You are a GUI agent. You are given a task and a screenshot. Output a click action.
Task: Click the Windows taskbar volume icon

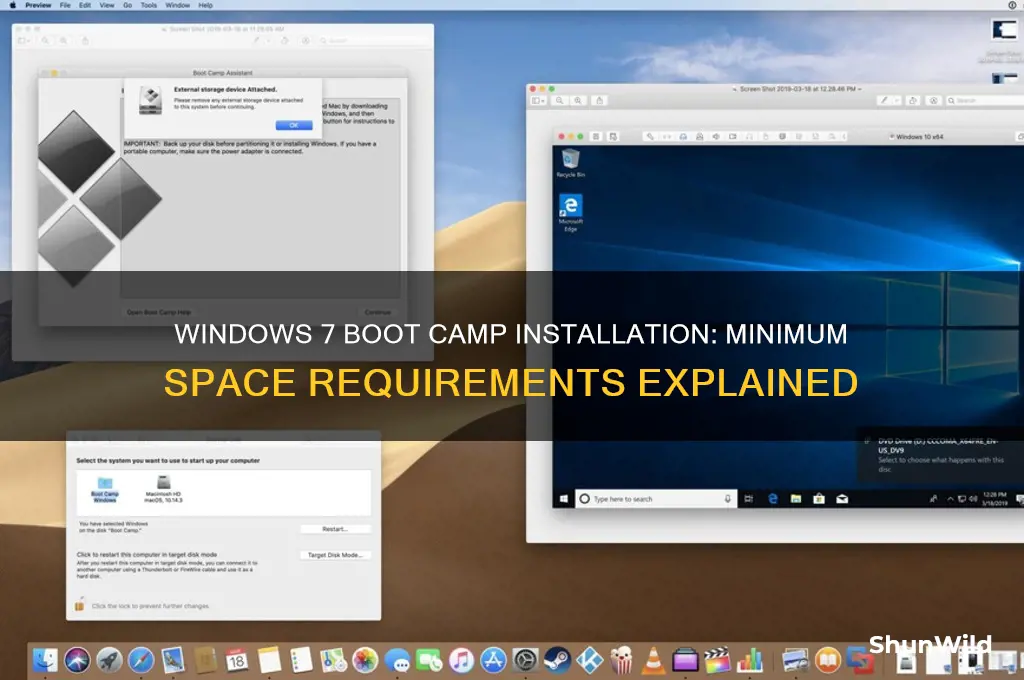[x=973, y=499]
